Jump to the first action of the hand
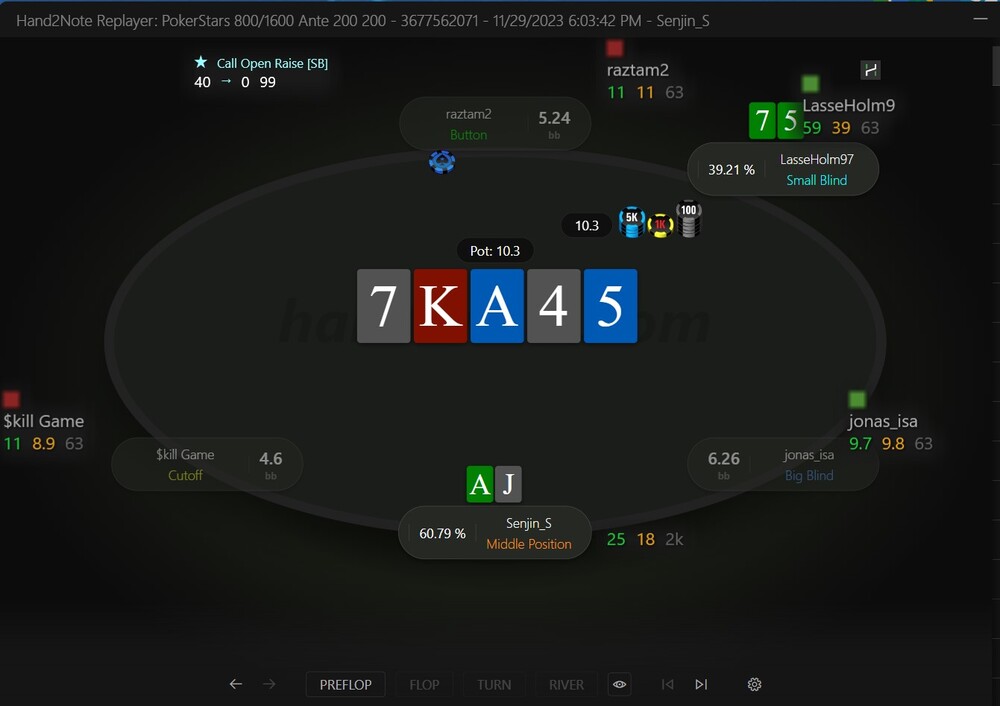The width and height of the screenshot is (1000, 706). (668, 684)
